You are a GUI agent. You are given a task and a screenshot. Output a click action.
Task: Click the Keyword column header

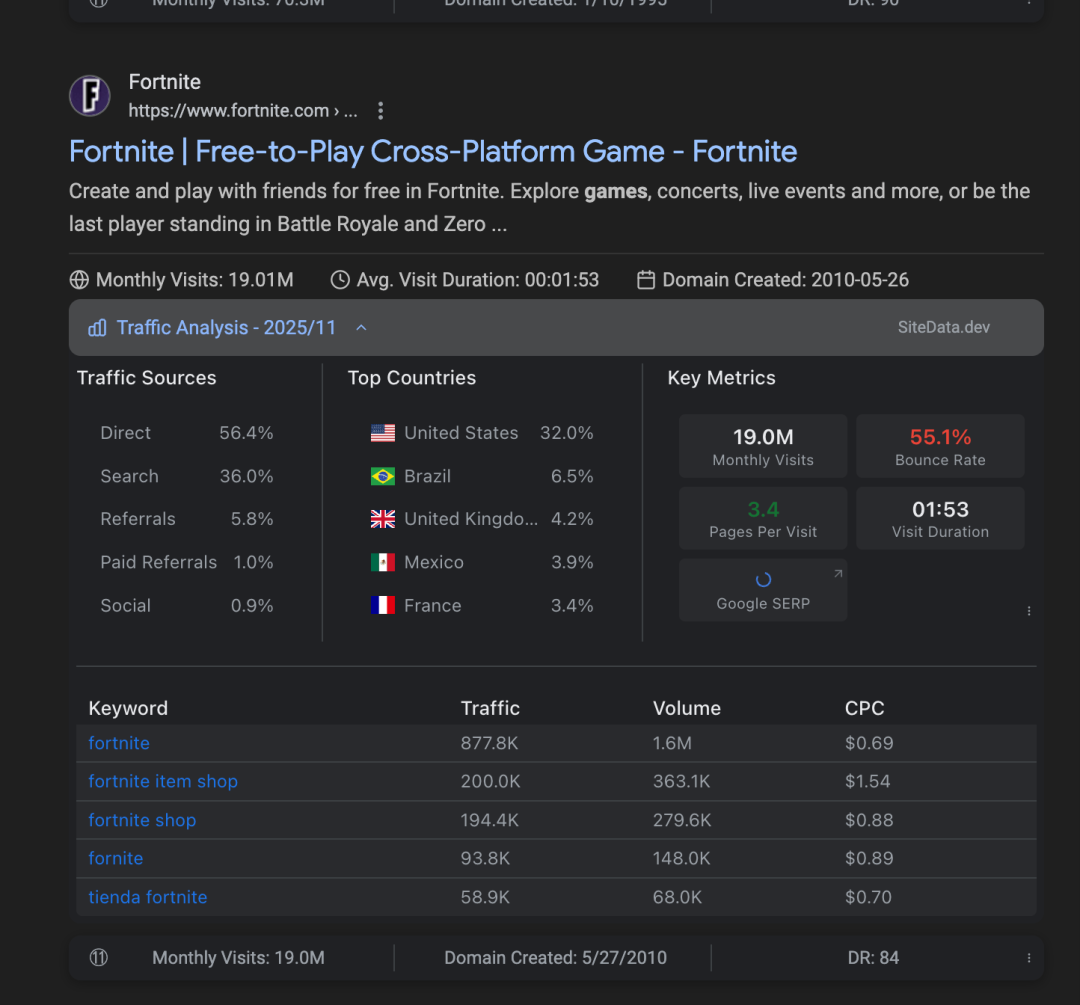(x=128, y=708)
